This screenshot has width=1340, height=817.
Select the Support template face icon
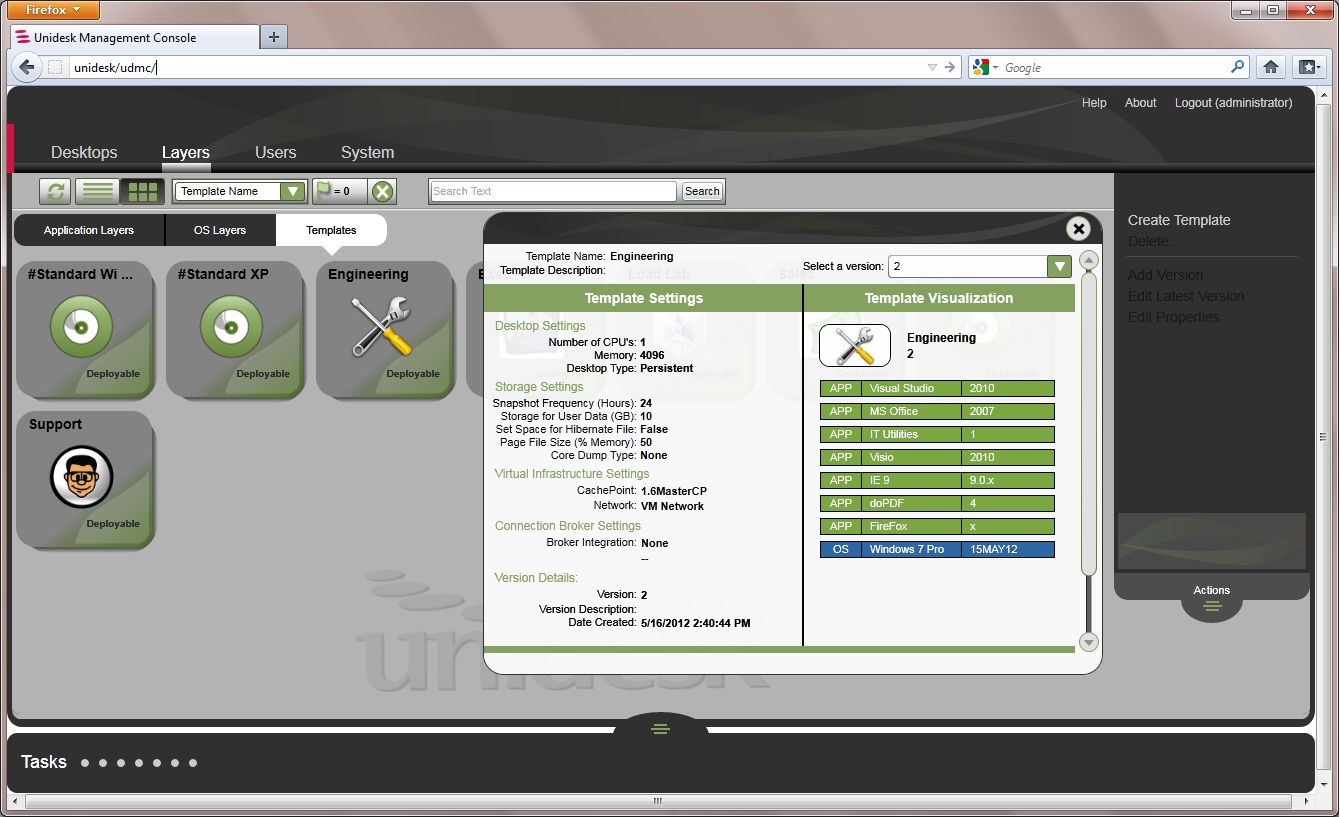(82, 477)
